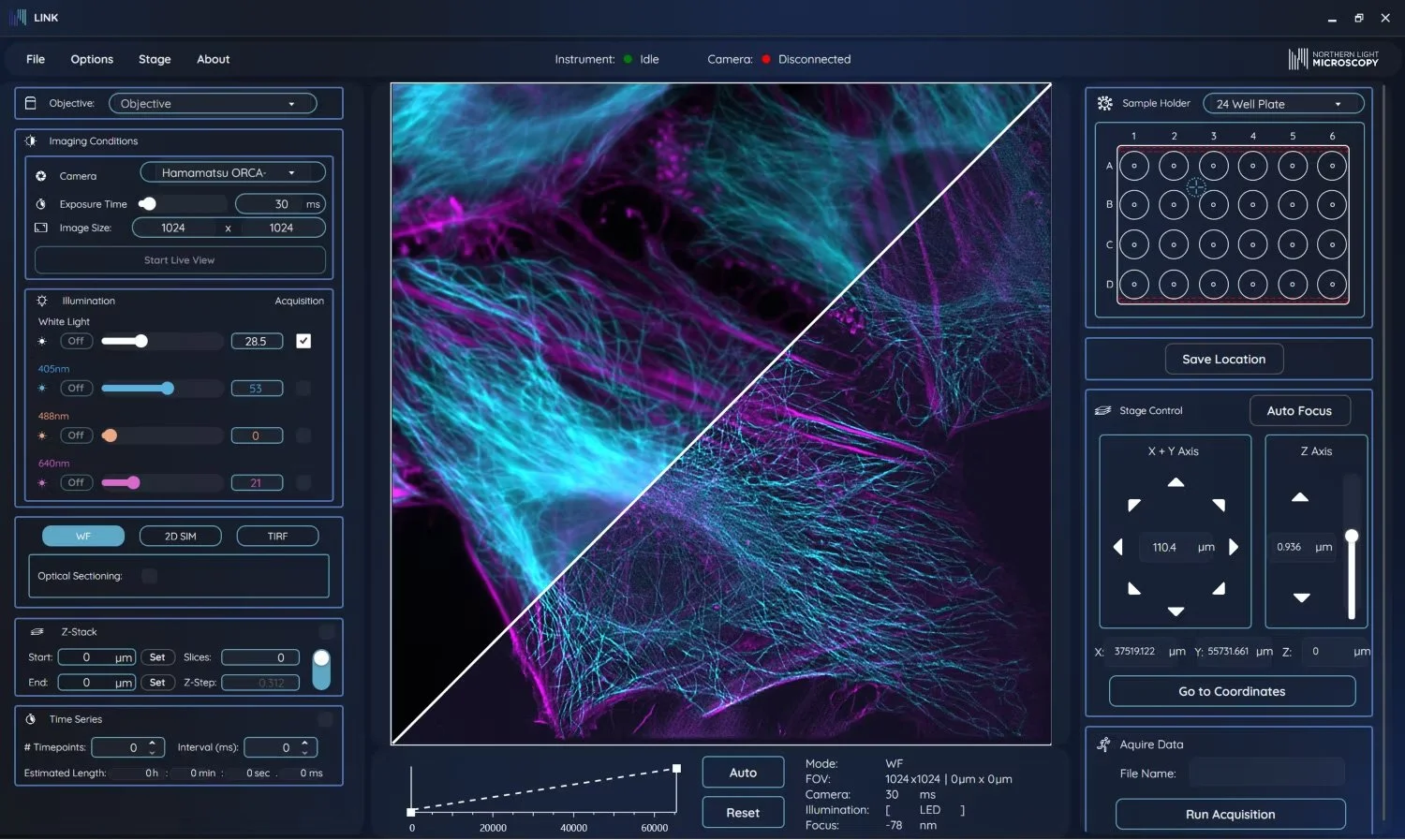1405x840 pixels.
Task: Click the exposure time slider handle
Action: [x=148, y=203]
